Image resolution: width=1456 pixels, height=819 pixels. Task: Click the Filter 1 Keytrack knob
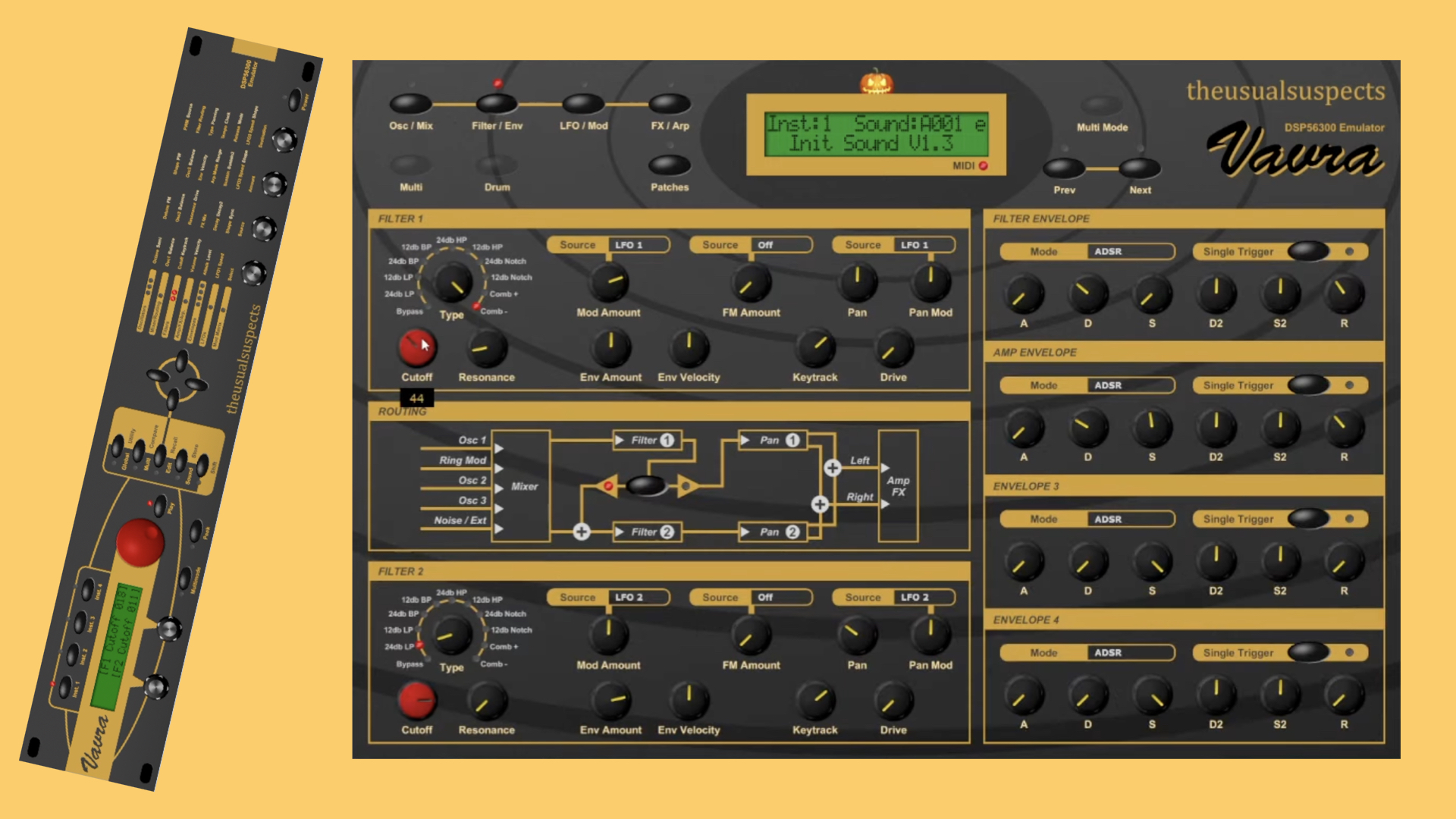[815, 348]
